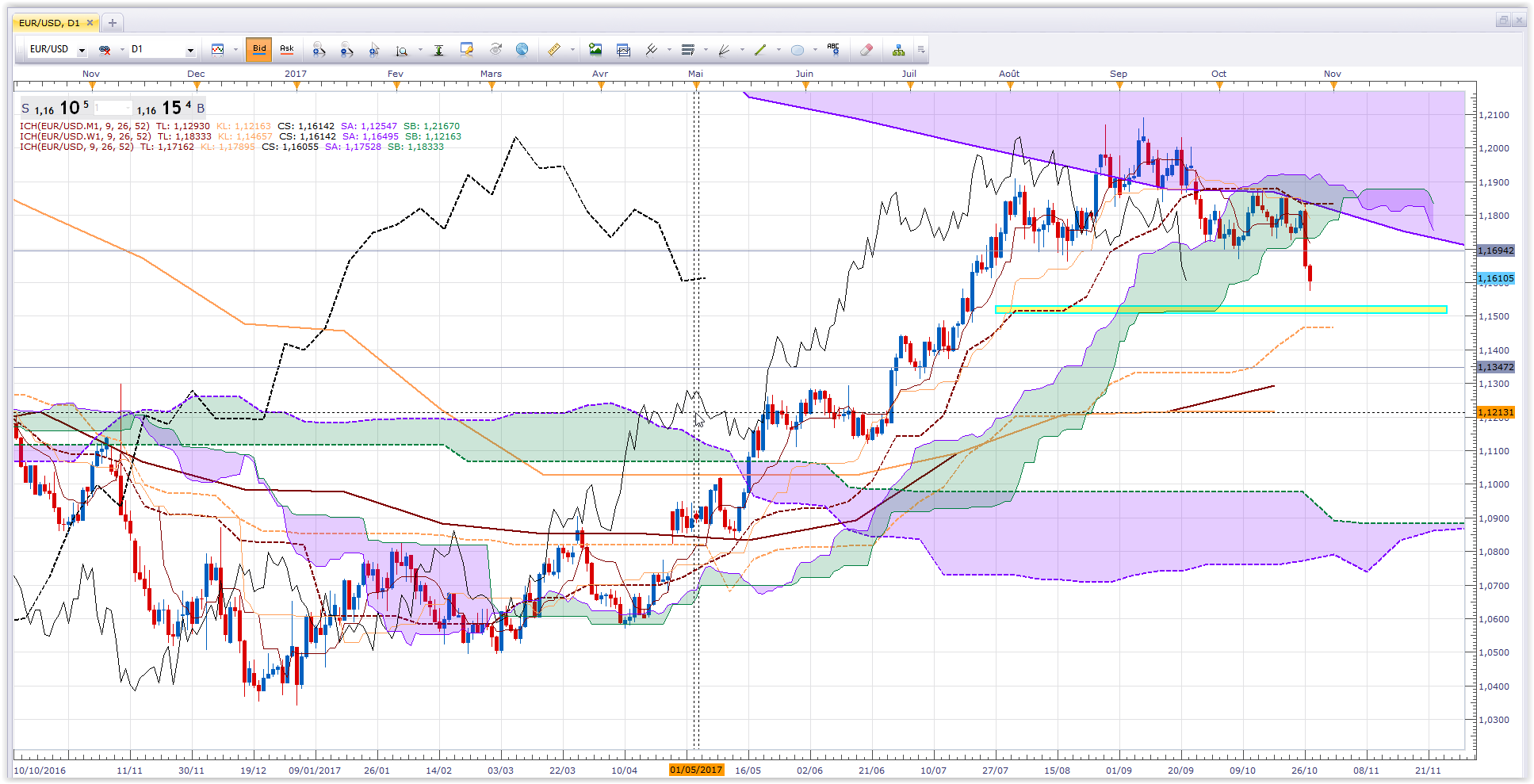Image resolution: width=1534 pixels, height=784 pixels.
Task: Select the Fibonacci levels tool
Action: [687, 50]
